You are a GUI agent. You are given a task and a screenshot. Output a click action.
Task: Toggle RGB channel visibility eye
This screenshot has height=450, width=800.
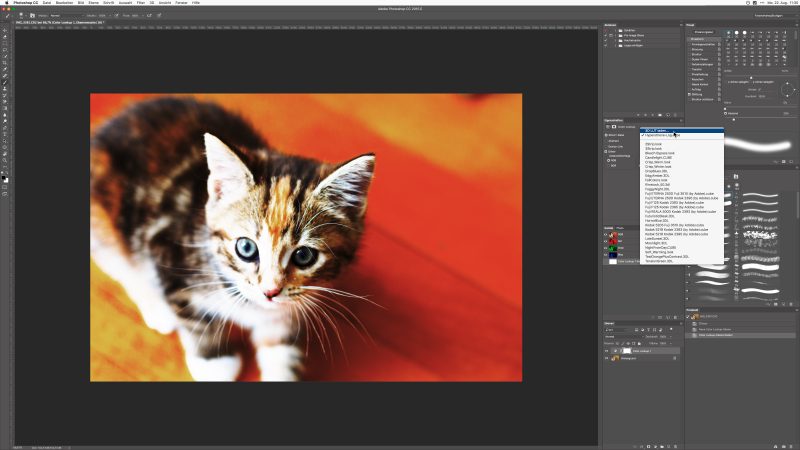click(606, 235)
